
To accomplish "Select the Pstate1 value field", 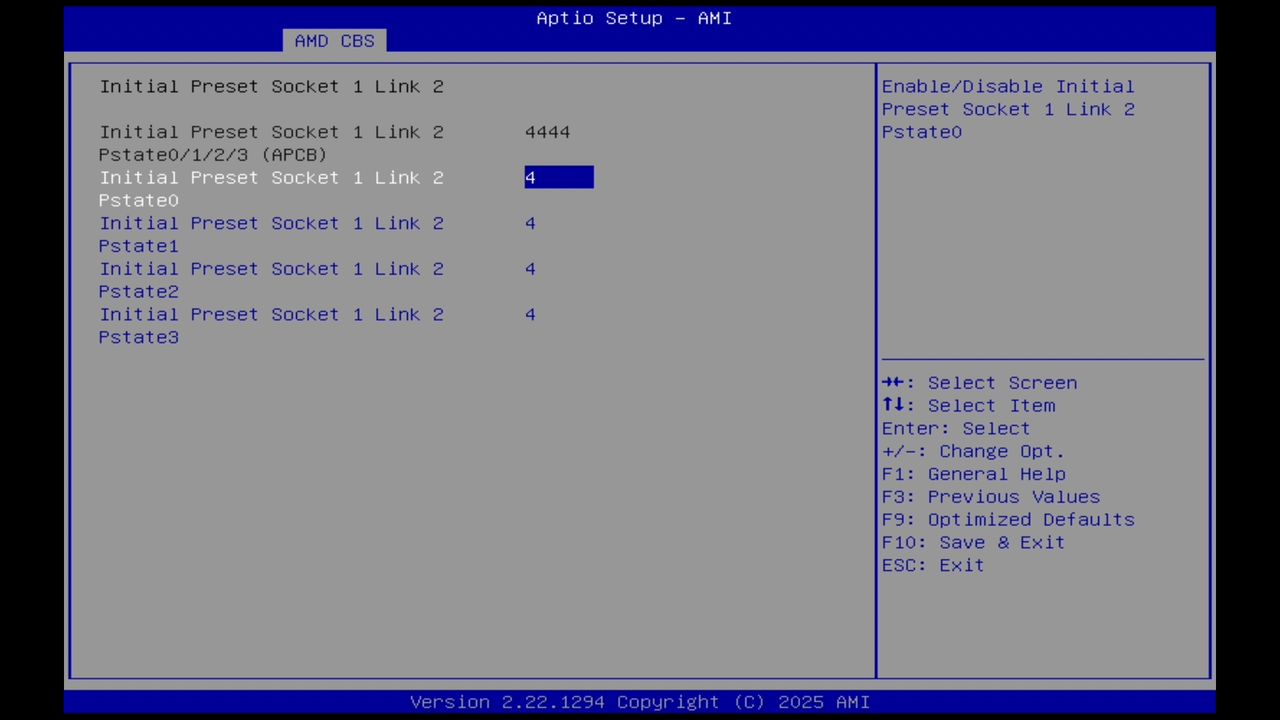I will 530,223.
